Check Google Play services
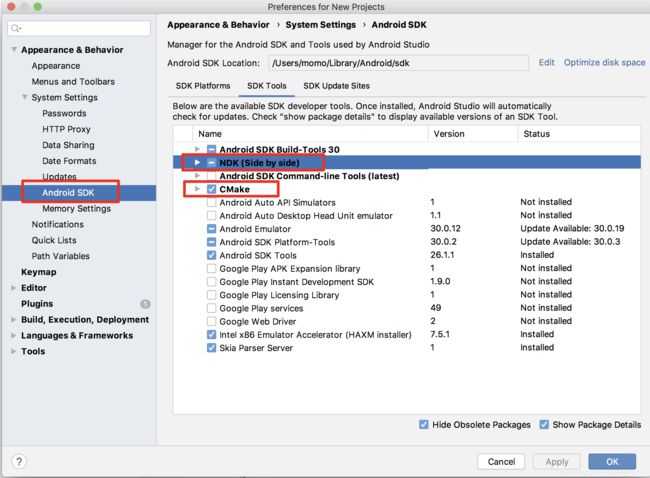The width and height of the screenshot is (650, 478). click(211, 308)
